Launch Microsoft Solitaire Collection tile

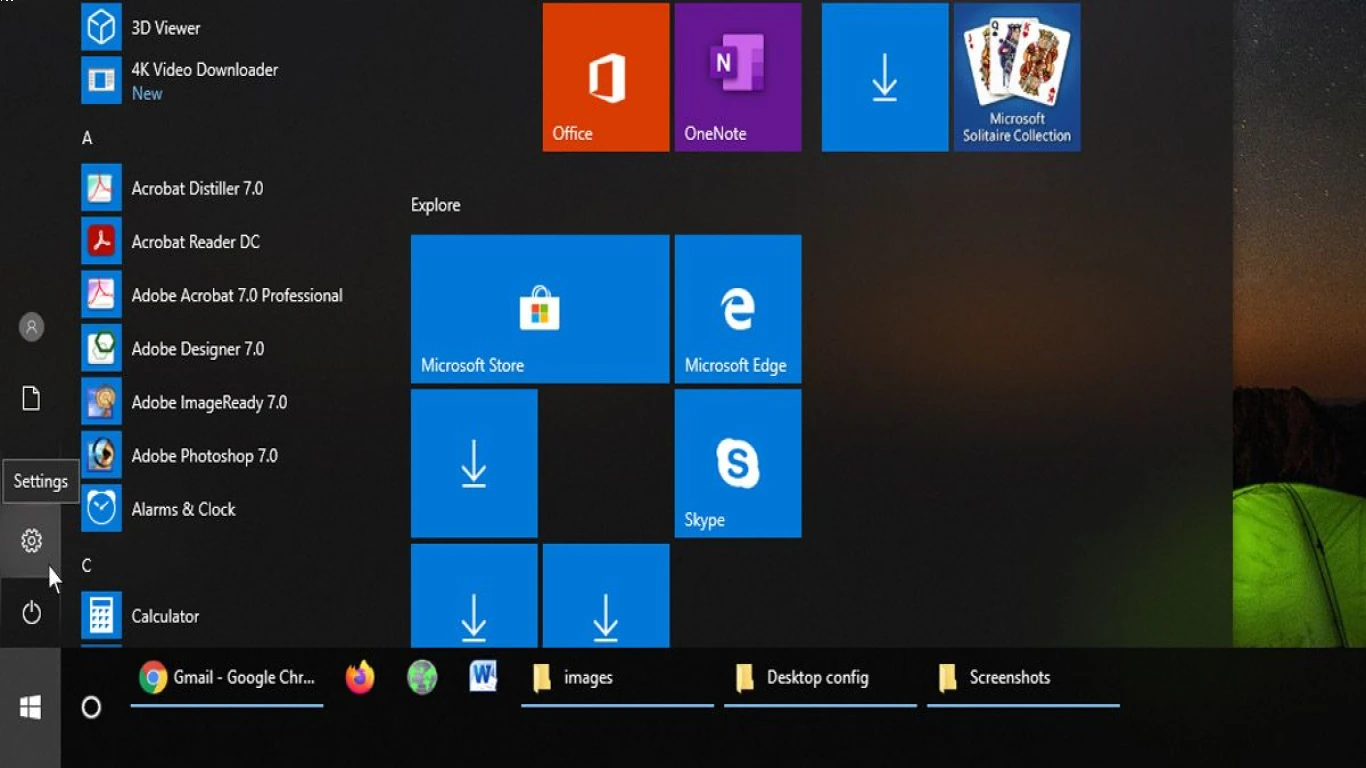pos(1017,77)
